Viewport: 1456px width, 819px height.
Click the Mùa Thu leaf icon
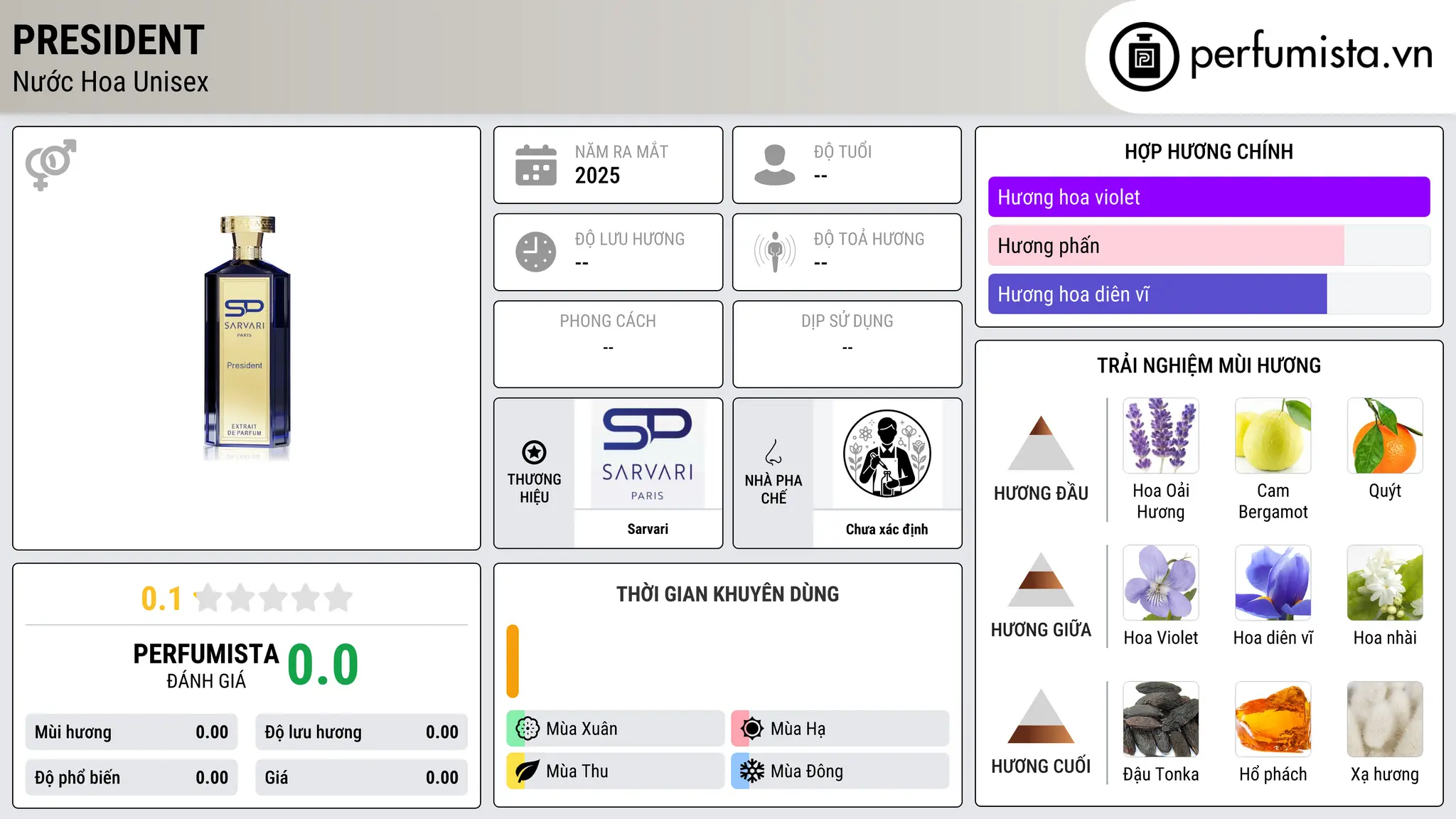[528, 771]
